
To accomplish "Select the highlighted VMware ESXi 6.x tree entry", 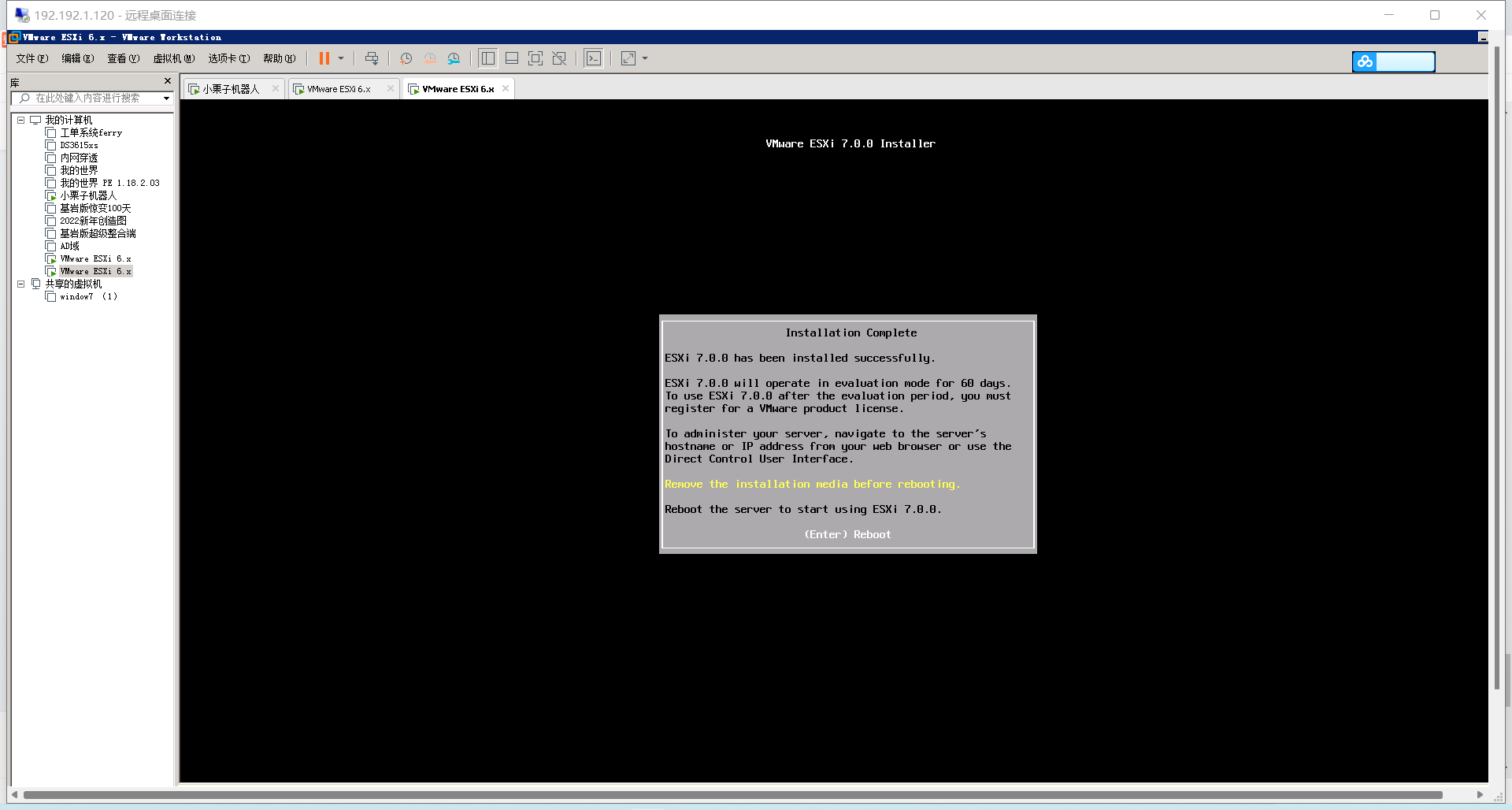I will click(x=95, y=272).
